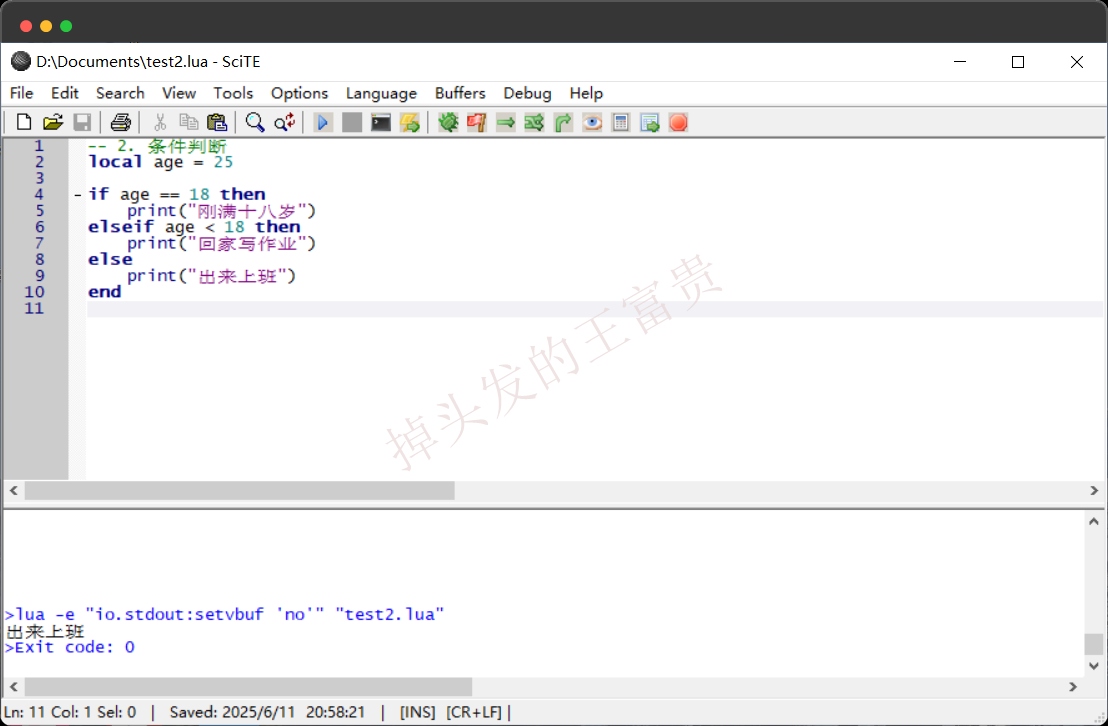The image size is (1108, 726).
Task: Run the script with blue play icon
Action: tap(323, 122)
